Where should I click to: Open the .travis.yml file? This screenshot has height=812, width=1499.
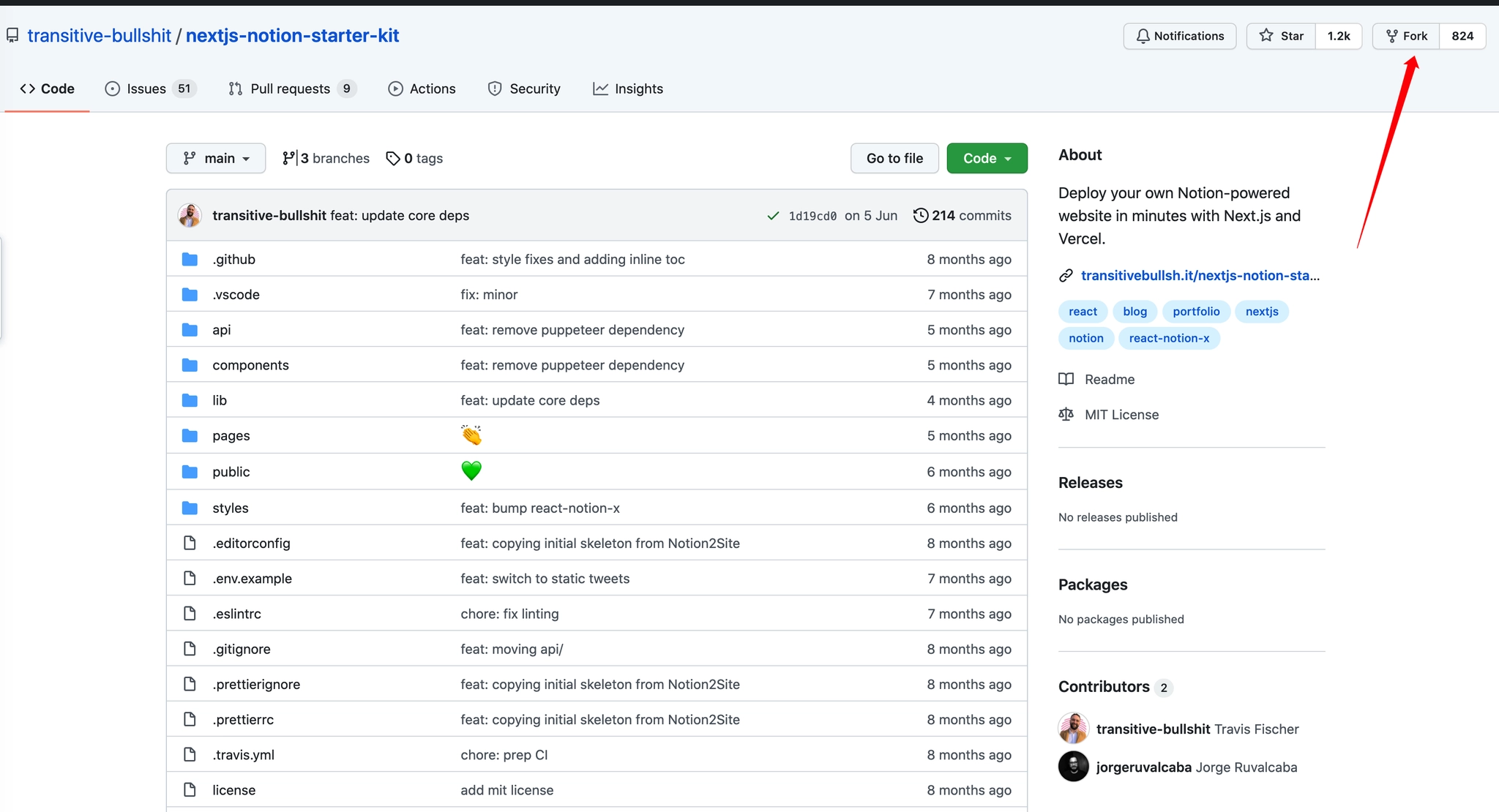pyautogui.click(x=243, y=755)
